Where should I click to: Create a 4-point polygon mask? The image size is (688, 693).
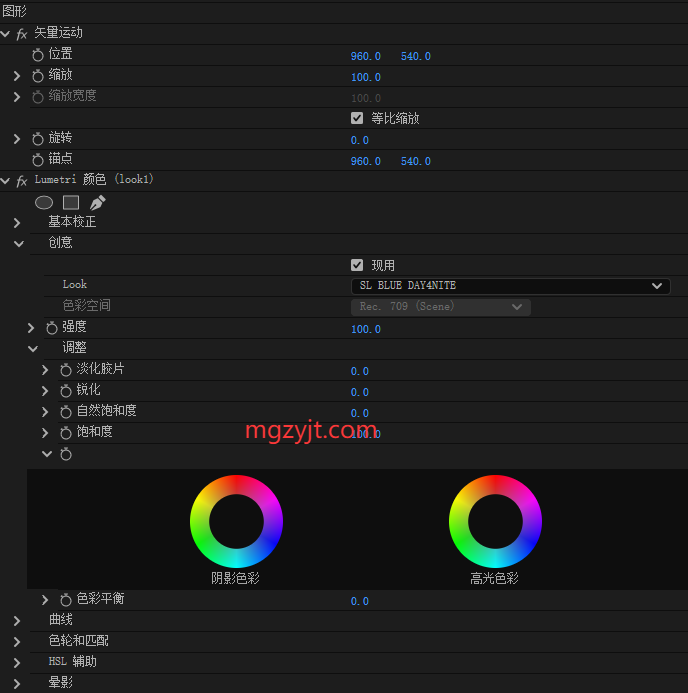click(x=71, y=202)
